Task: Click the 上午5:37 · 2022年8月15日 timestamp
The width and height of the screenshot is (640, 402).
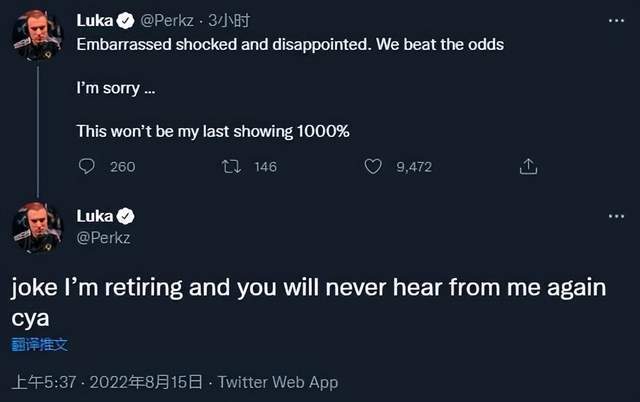Action: click(x=107, y=382)
